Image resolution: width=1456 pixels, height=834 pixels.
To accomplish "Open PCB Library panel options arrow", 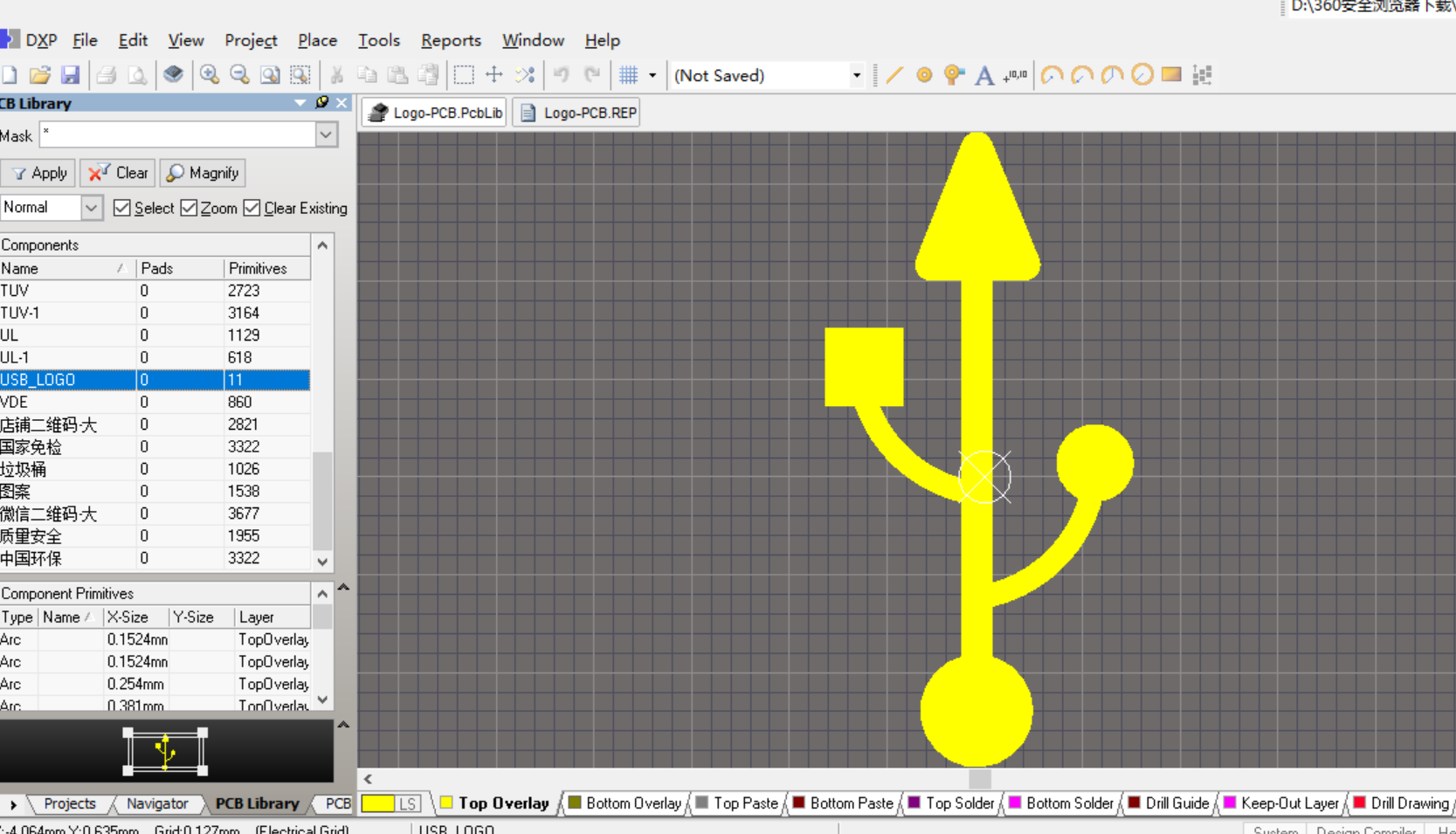I will coord(300,103).
